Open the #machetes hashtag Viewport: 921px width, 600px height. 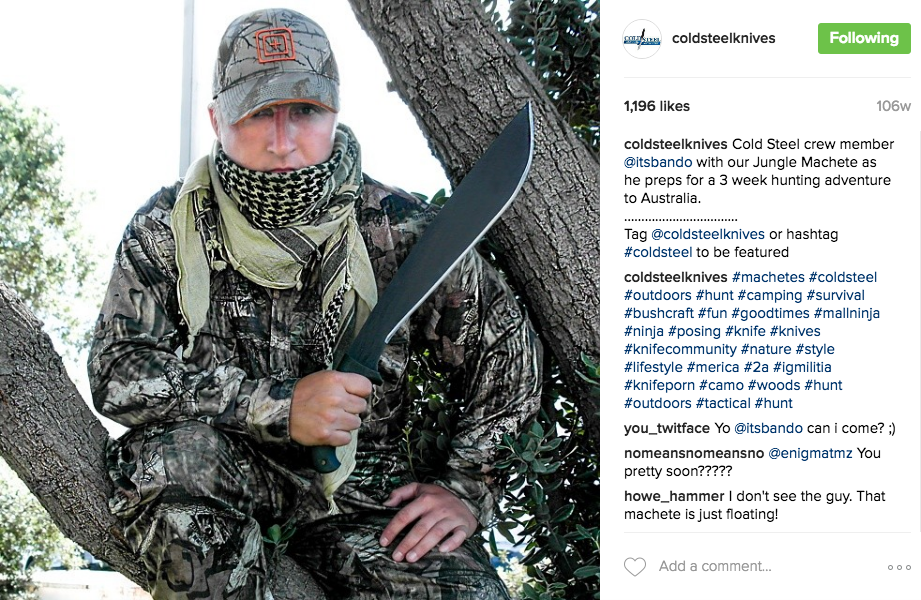coord(768,277)
